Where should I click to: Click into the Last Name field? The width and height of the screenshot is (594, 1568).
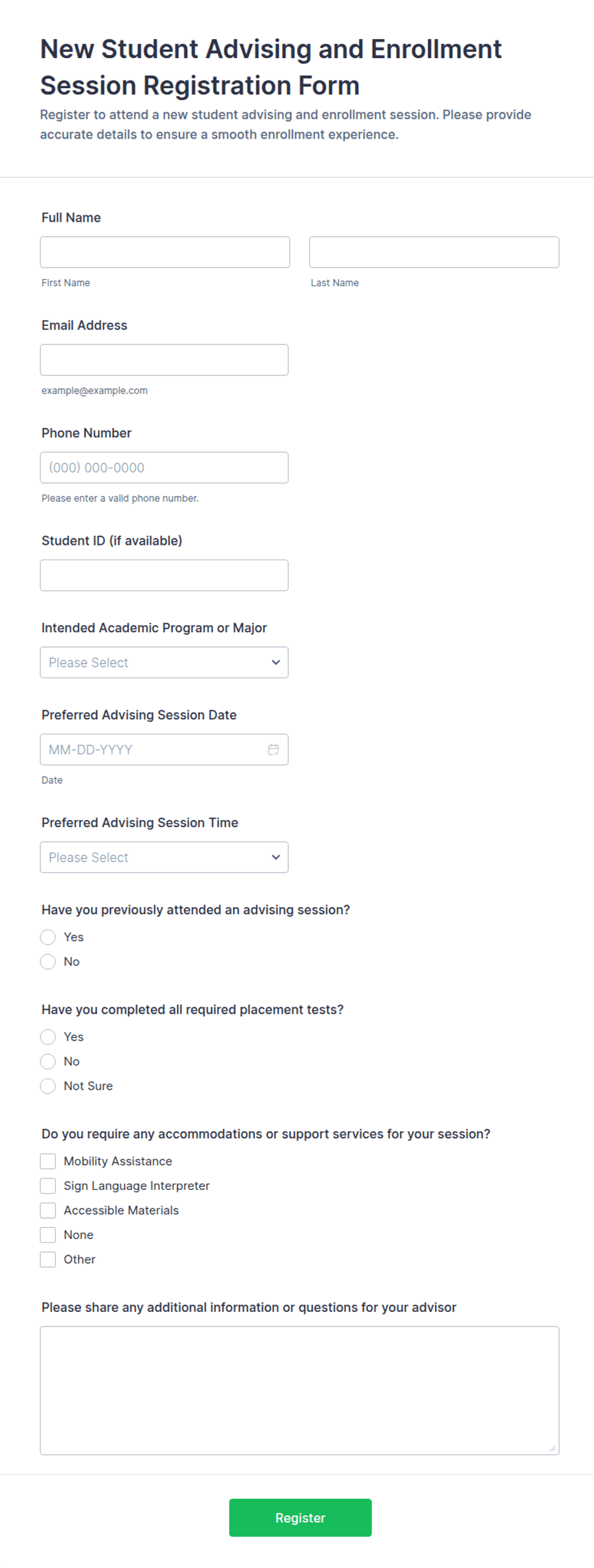point(434,252)
